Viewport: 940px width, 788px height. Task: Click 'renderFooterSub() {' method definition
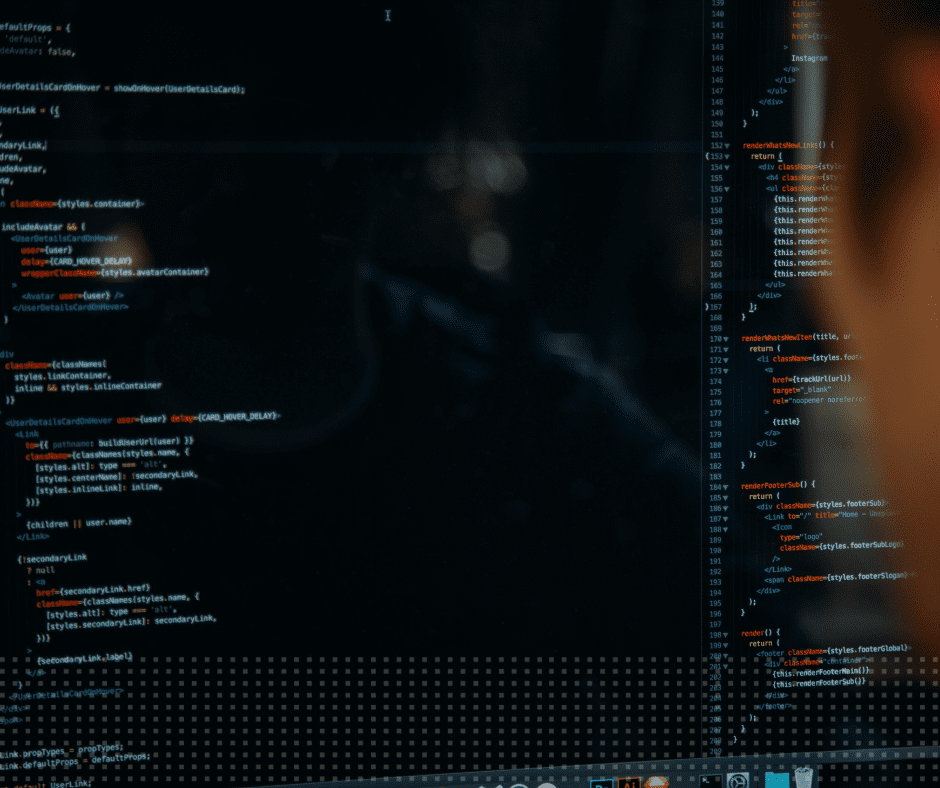pos(778,485)
